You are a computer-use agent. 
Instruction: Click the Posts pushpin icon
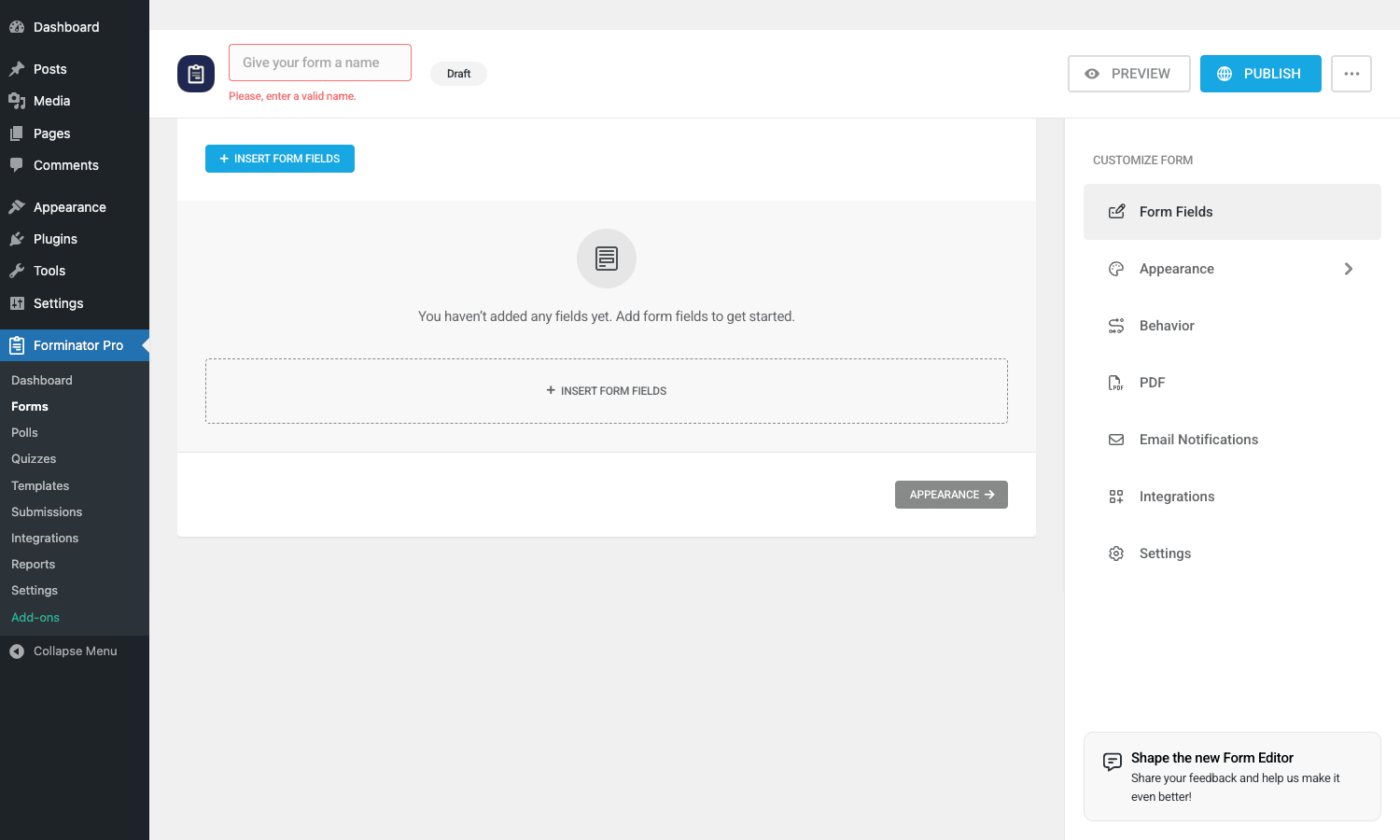pyautogui.click(x=17, y=69)
